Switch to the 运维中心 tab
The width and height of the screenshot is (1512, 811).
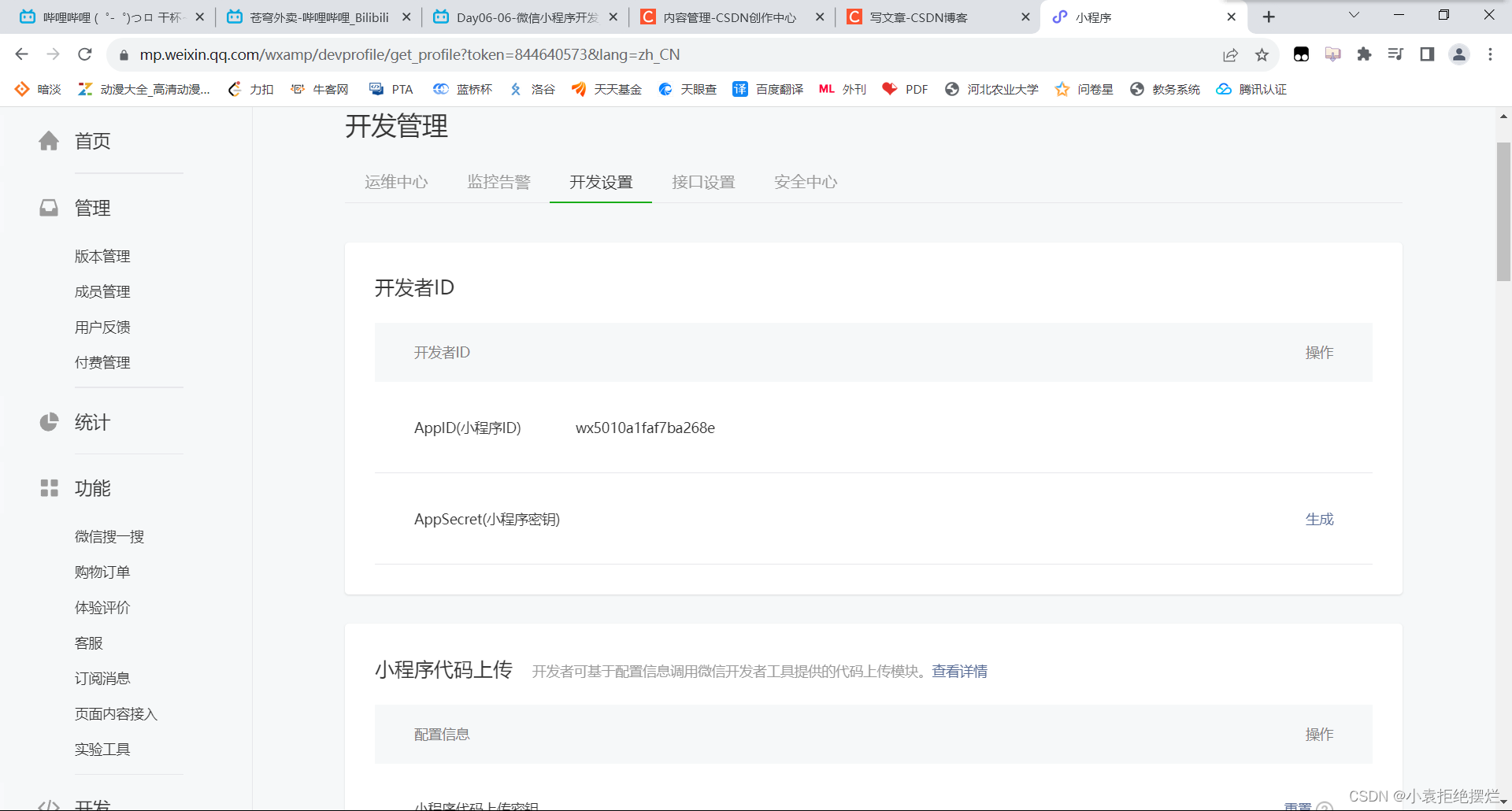click(396, 182)
